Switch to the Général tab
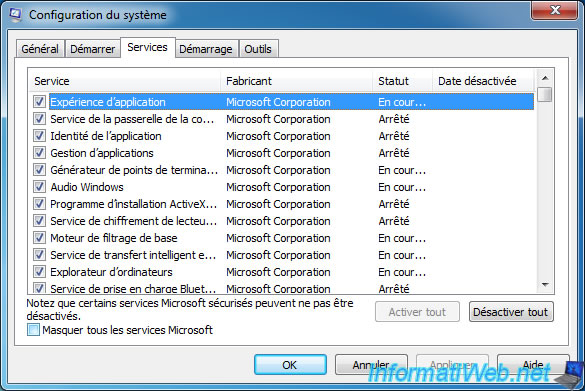585x391 pixels. (x=40, y=49)
